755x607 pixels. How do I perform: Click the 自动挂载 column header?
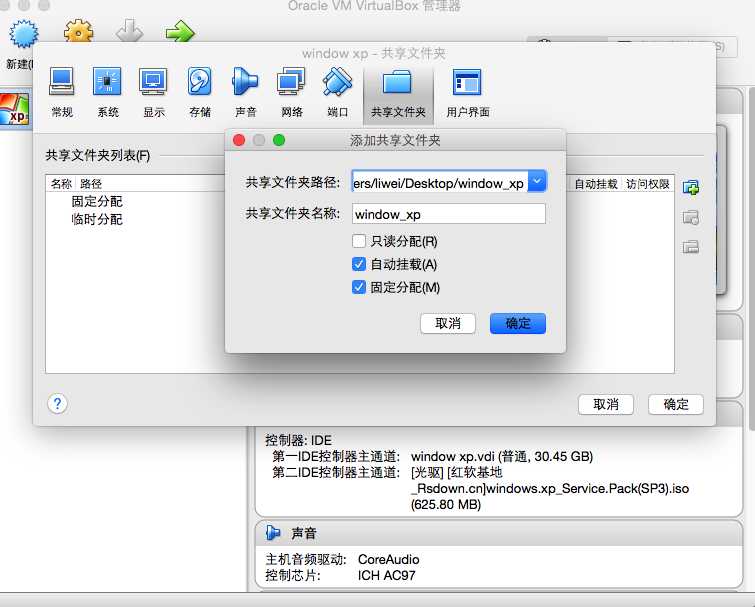[596, 184]
